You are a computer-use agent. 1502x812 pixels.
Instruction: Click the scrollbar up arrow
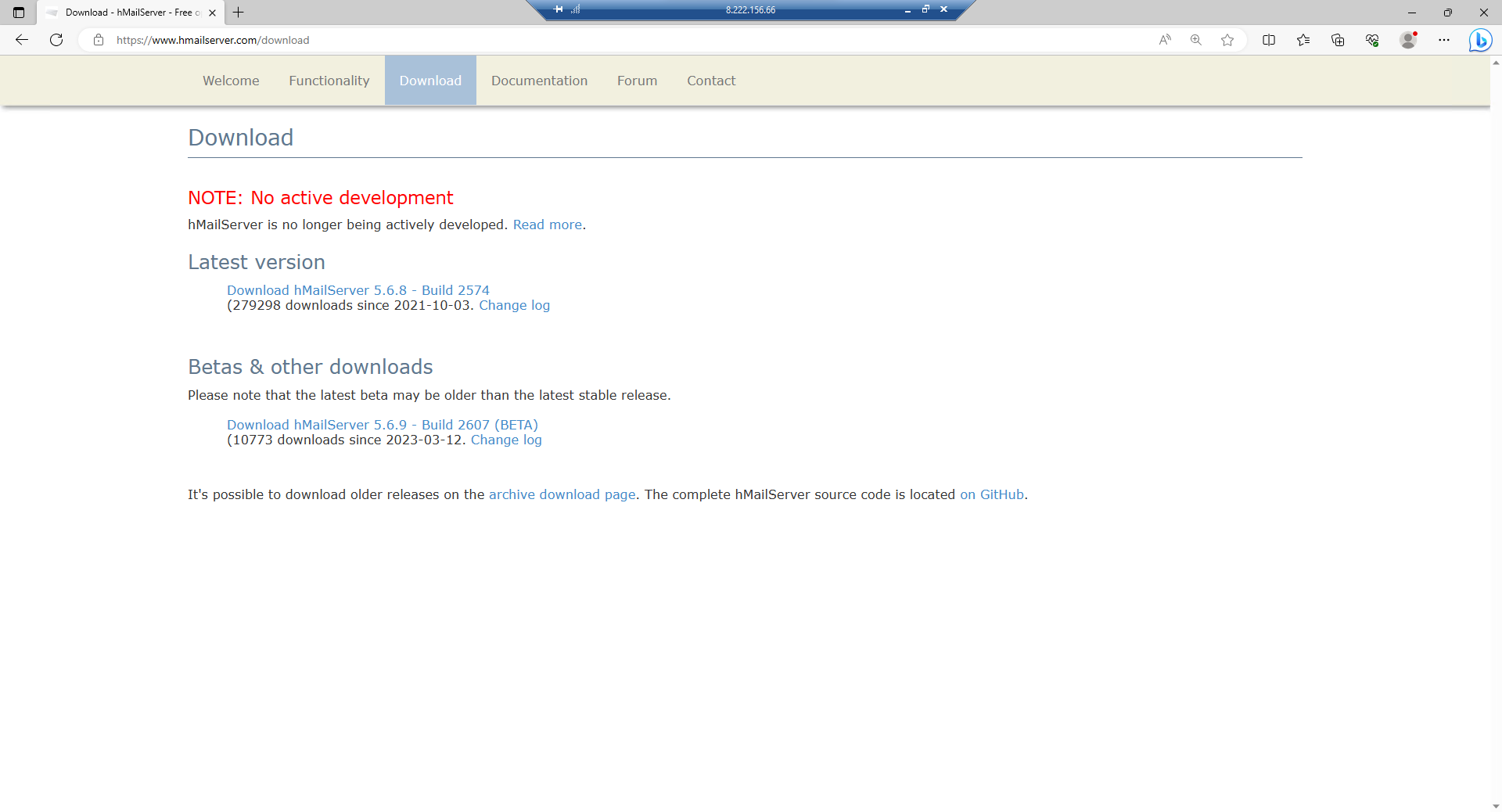pyautogui.click(x=1496, y=62)
